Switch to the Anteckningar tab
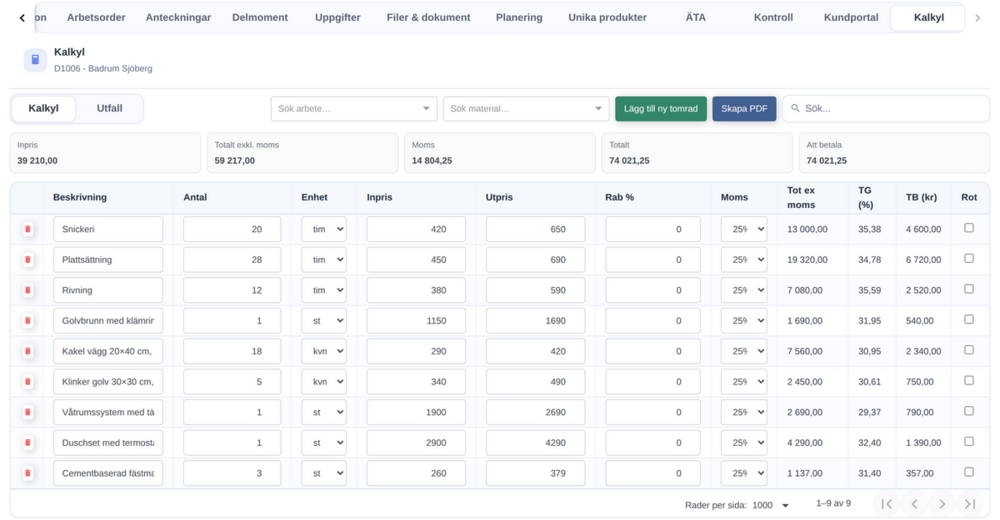 [179, 18]
